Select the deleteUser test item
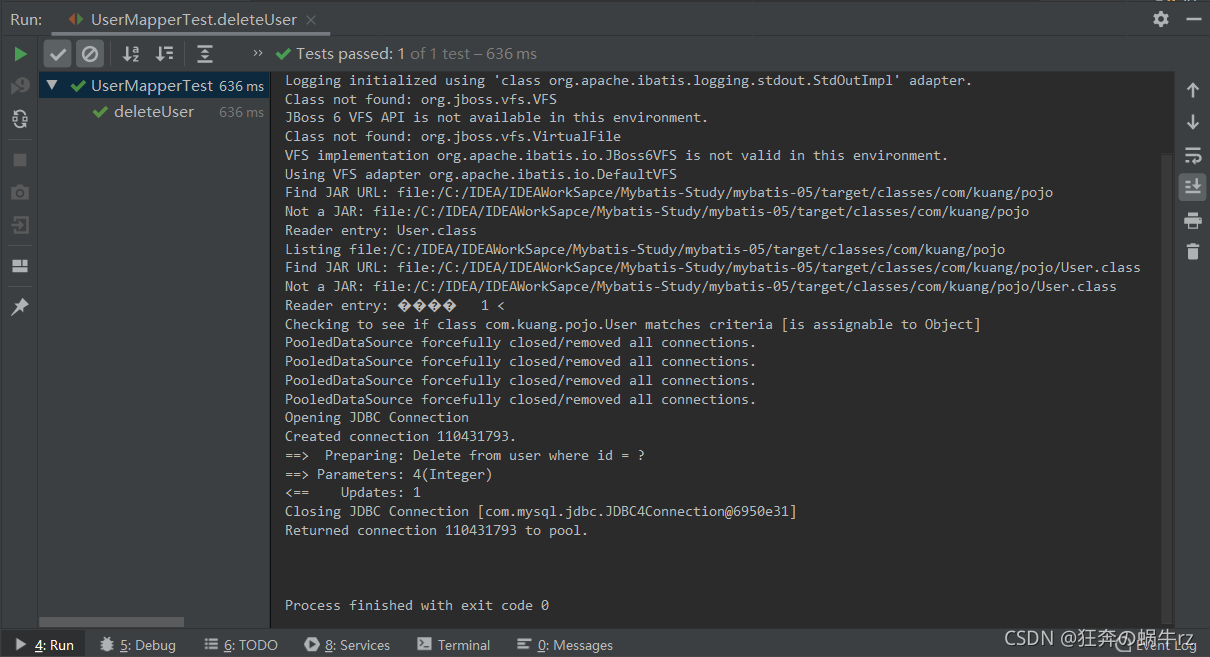The height and width of the screenshot is (657, 1210). point(154,112)
